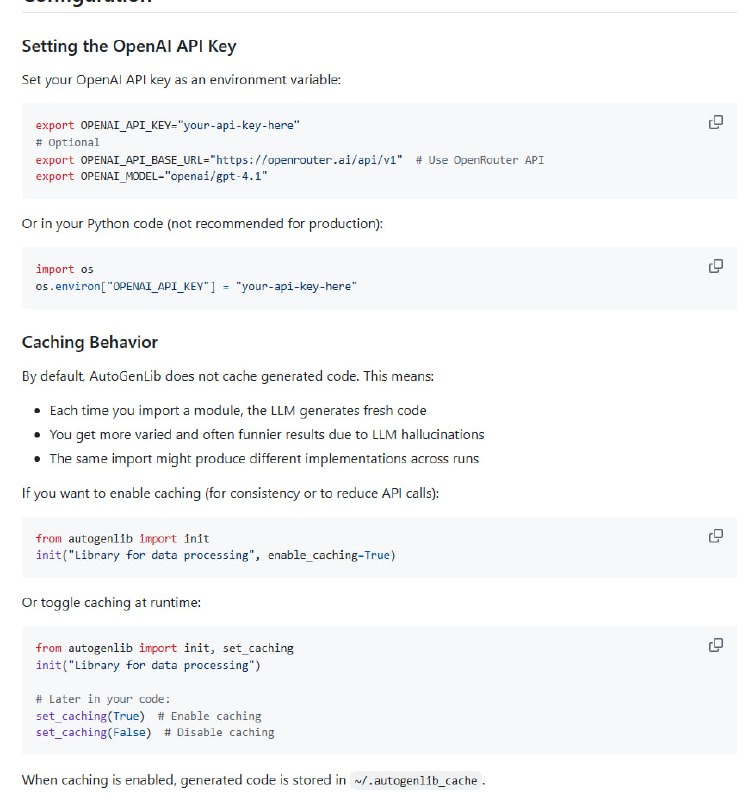Screen dimensions: 755x800
Task: Copy the os.environ Python code block
Action: coord(715,266)
